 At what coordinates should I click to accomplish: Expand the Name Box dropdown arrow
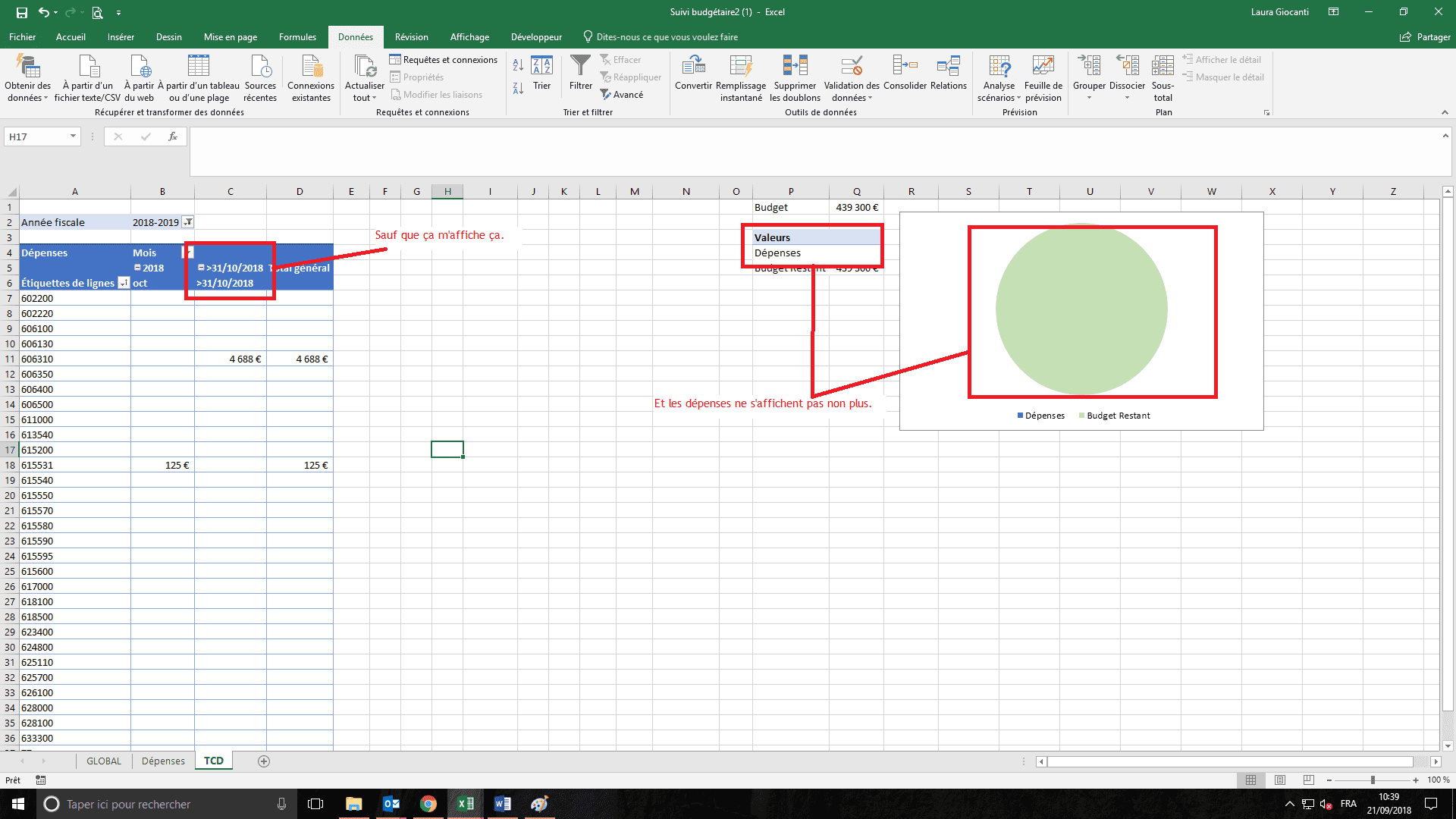[73, 136]
